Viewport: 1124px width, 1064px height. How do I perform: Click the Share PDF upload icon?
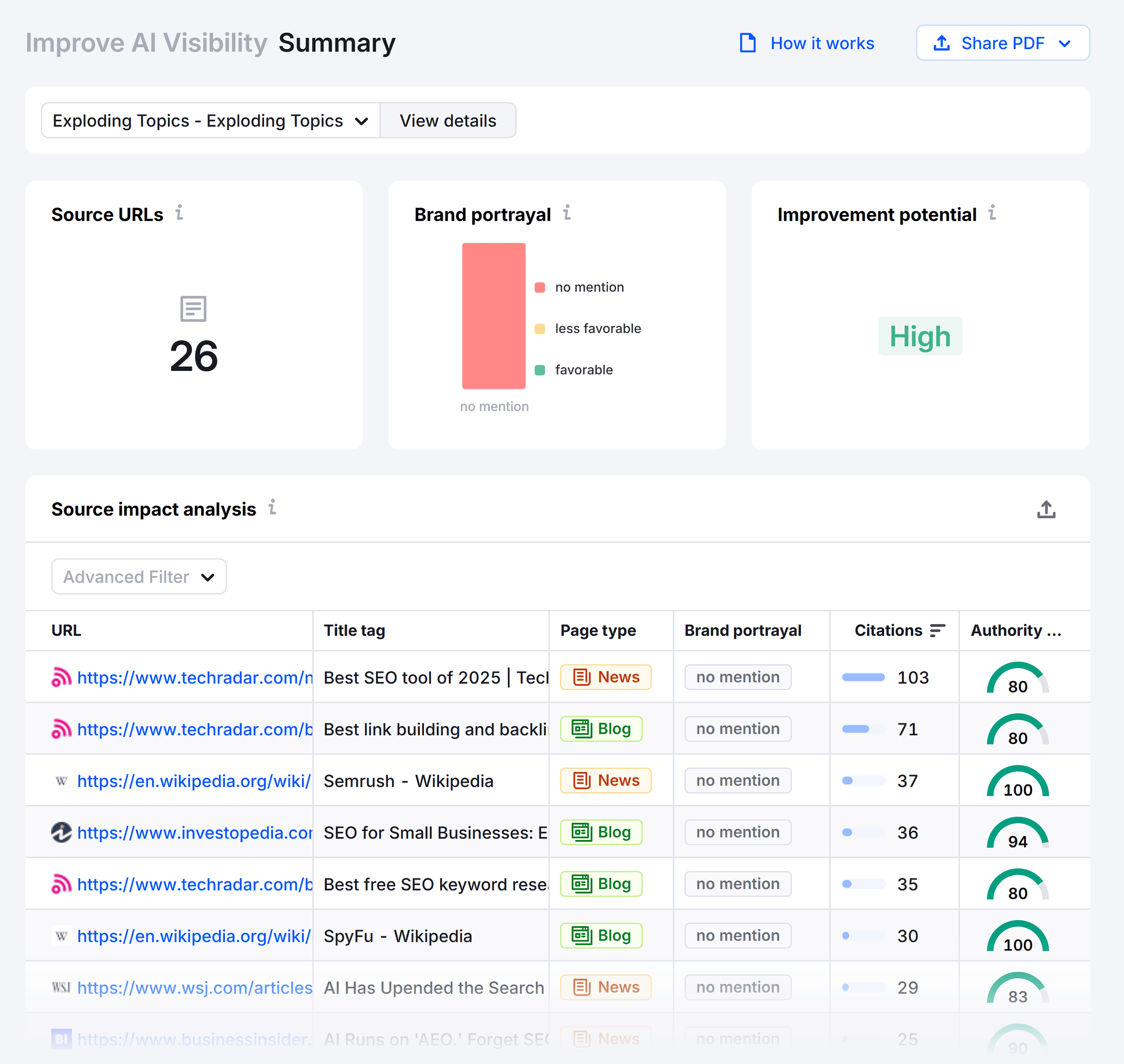coord(941,43)
